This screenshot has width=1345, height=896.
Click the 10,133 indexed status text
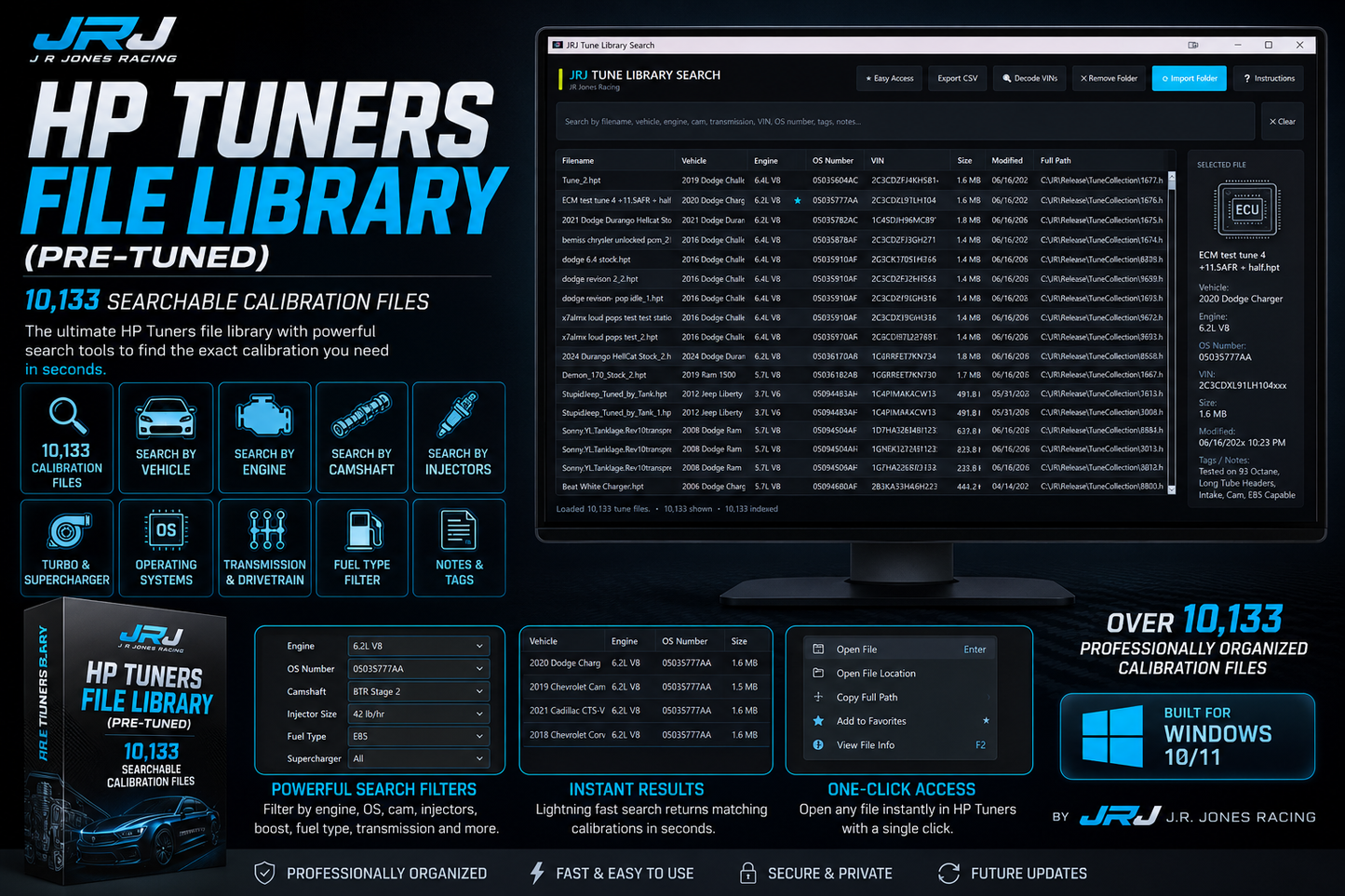tap(751, 509)
